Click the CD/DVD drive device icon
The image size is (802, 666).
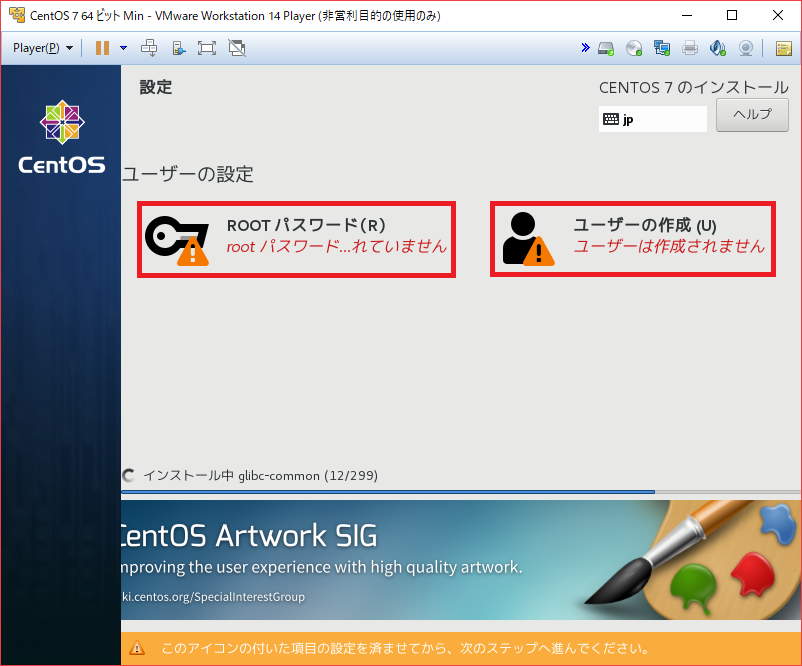pos(634,49)
